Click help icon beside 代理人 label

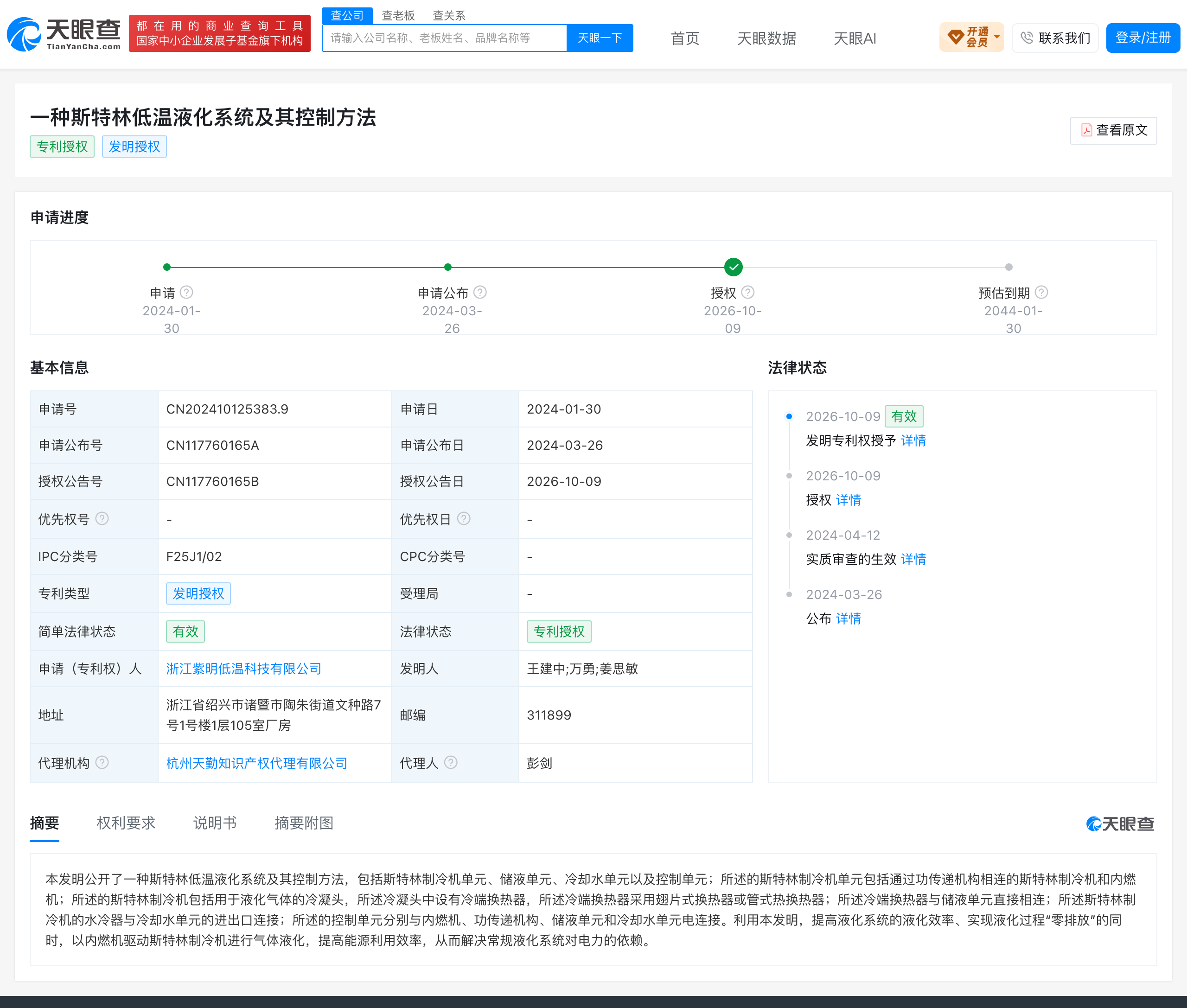click(450, 763)
